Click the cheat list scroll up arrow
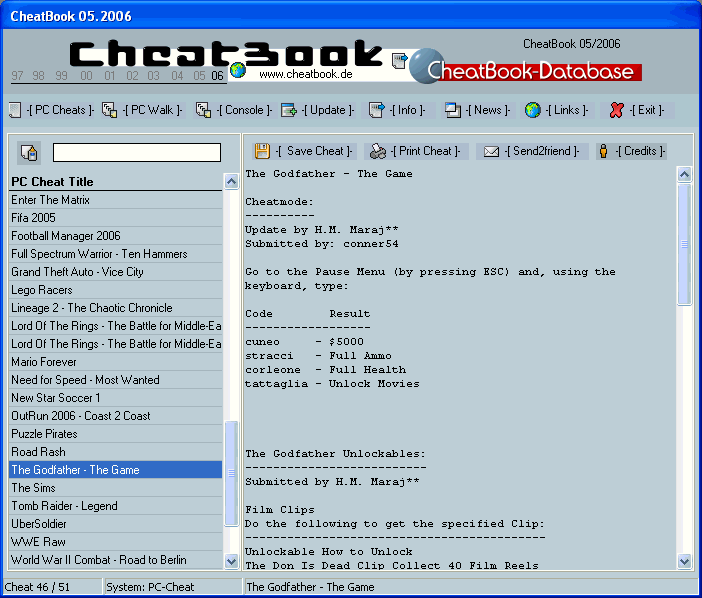Viewport: 702px width, 598px height. click(x=231, y=181)
